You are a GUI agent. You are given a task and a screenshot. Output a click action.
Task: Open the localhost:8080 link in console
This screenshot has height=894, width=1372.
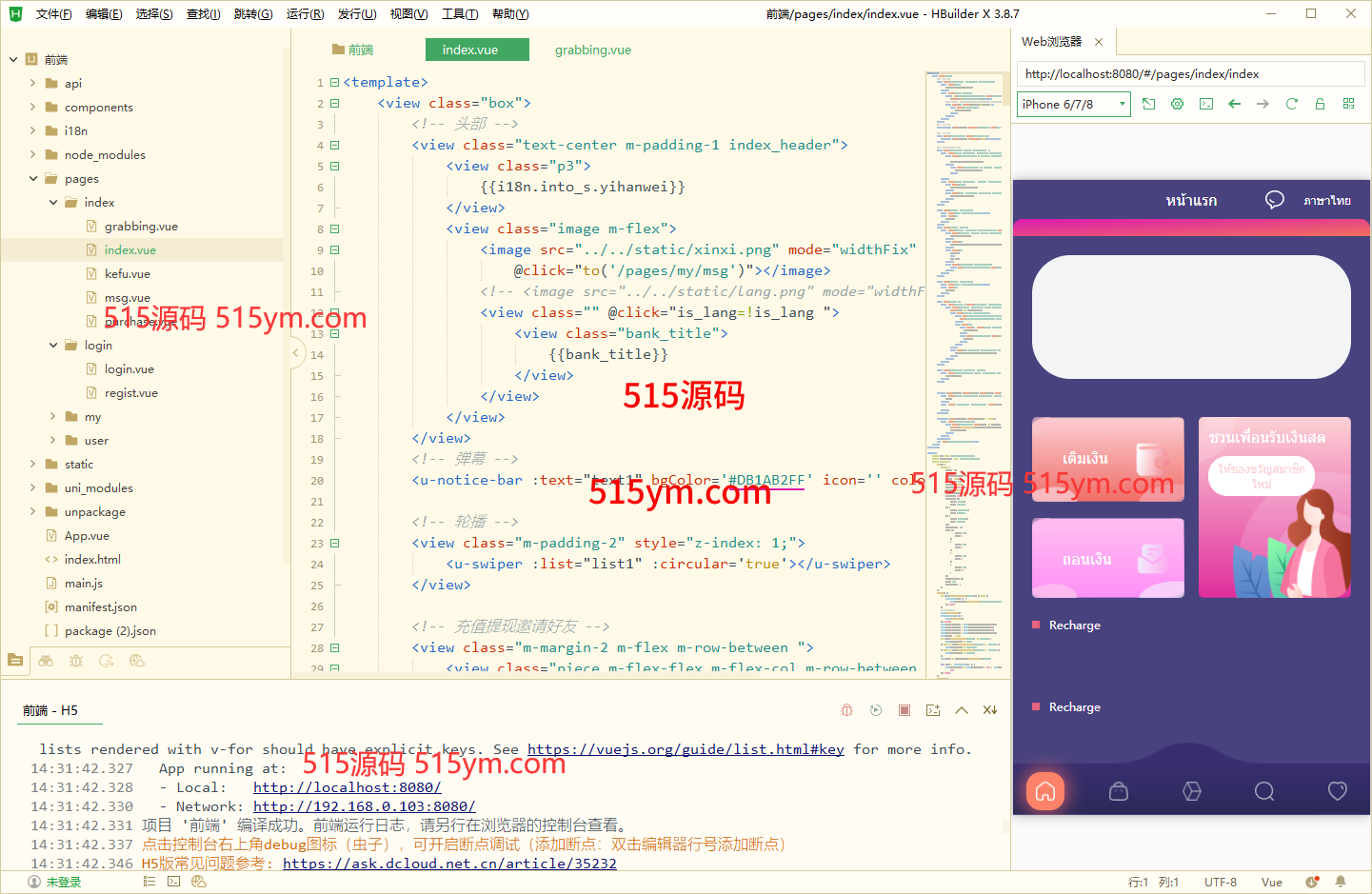[x=347, y=787]
